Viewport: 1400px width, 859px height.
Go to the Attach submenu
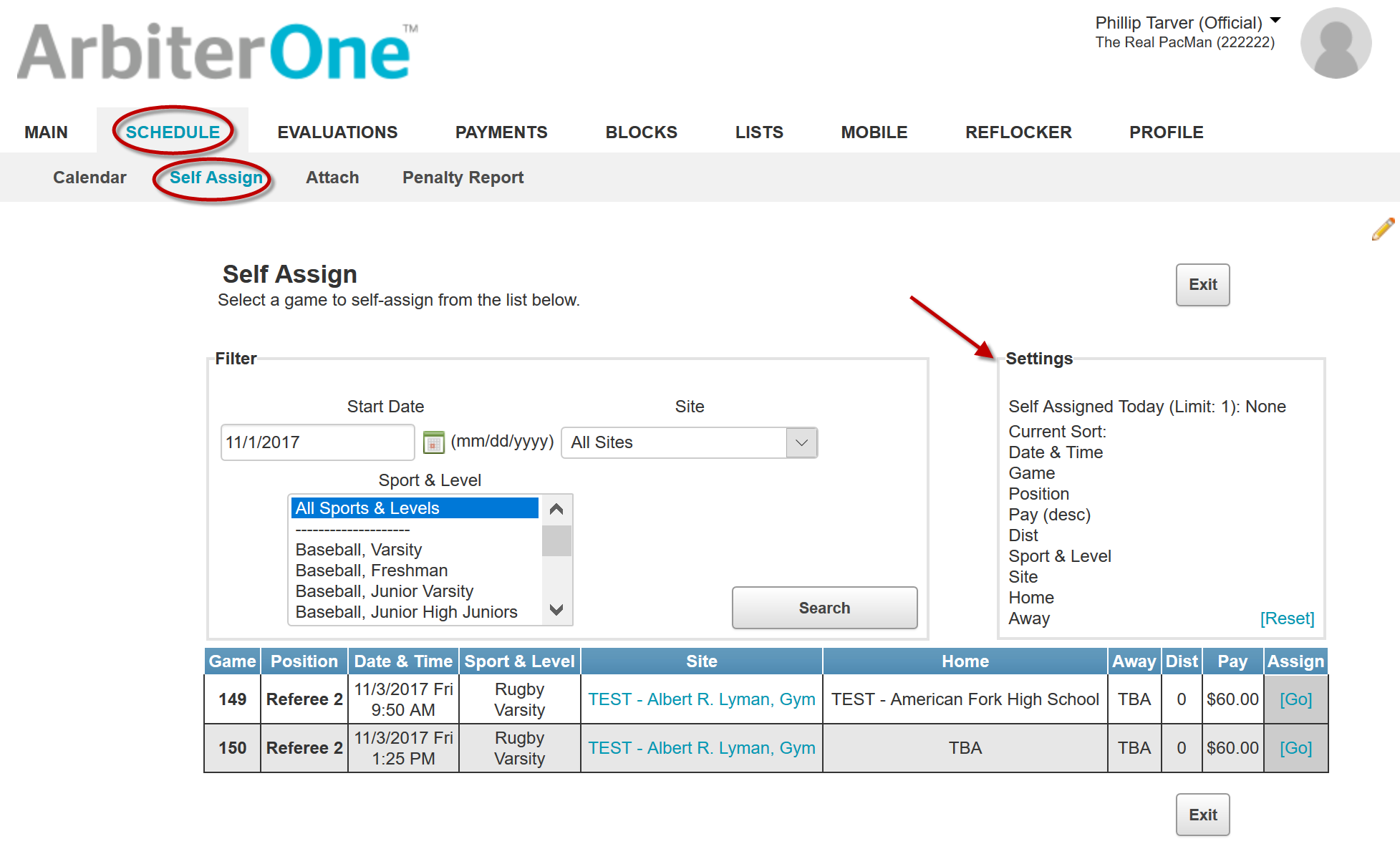(332, 178)
